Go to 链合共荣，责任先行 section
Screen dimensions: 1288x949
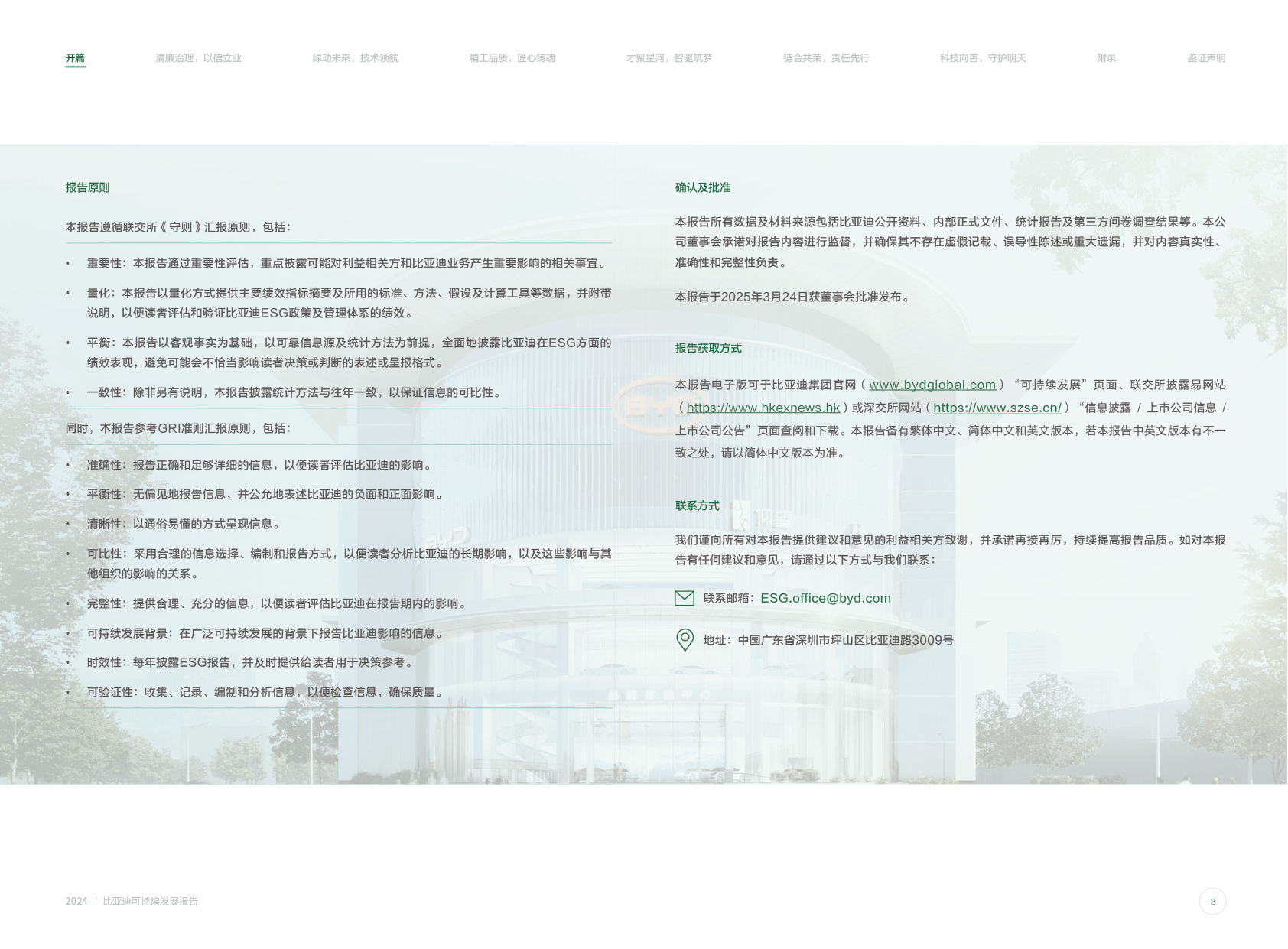tap(826, 58)
